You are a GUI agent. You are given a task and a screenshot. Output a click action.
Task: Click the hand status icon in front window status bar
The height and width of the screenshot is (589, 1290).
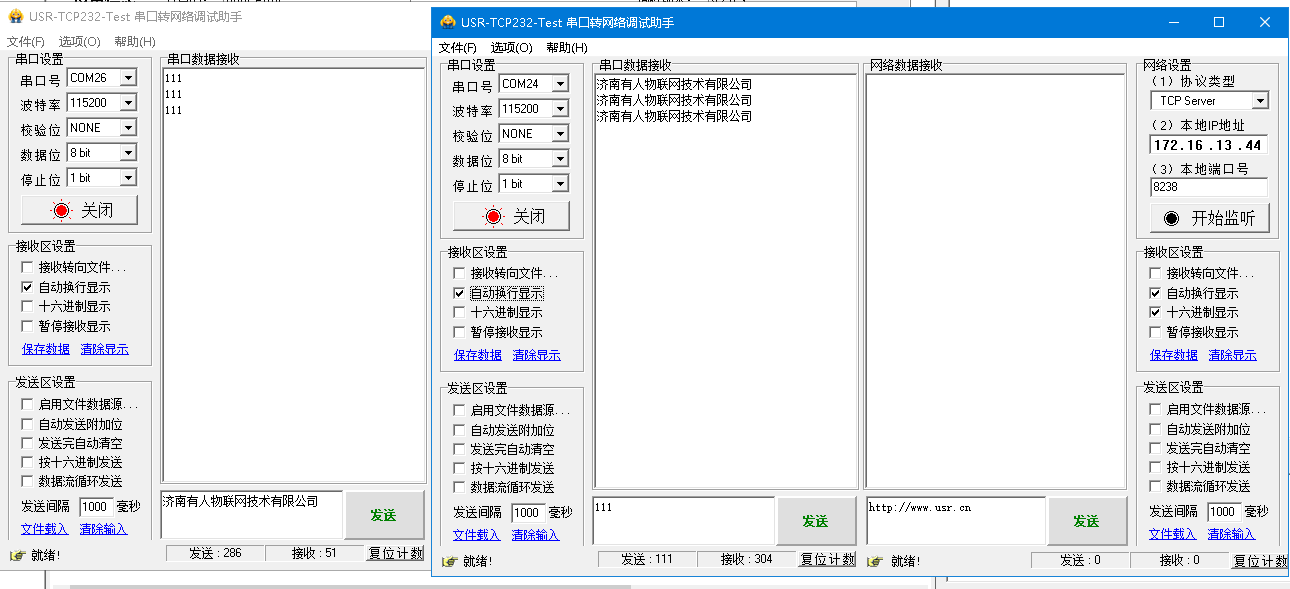point(449,561)
